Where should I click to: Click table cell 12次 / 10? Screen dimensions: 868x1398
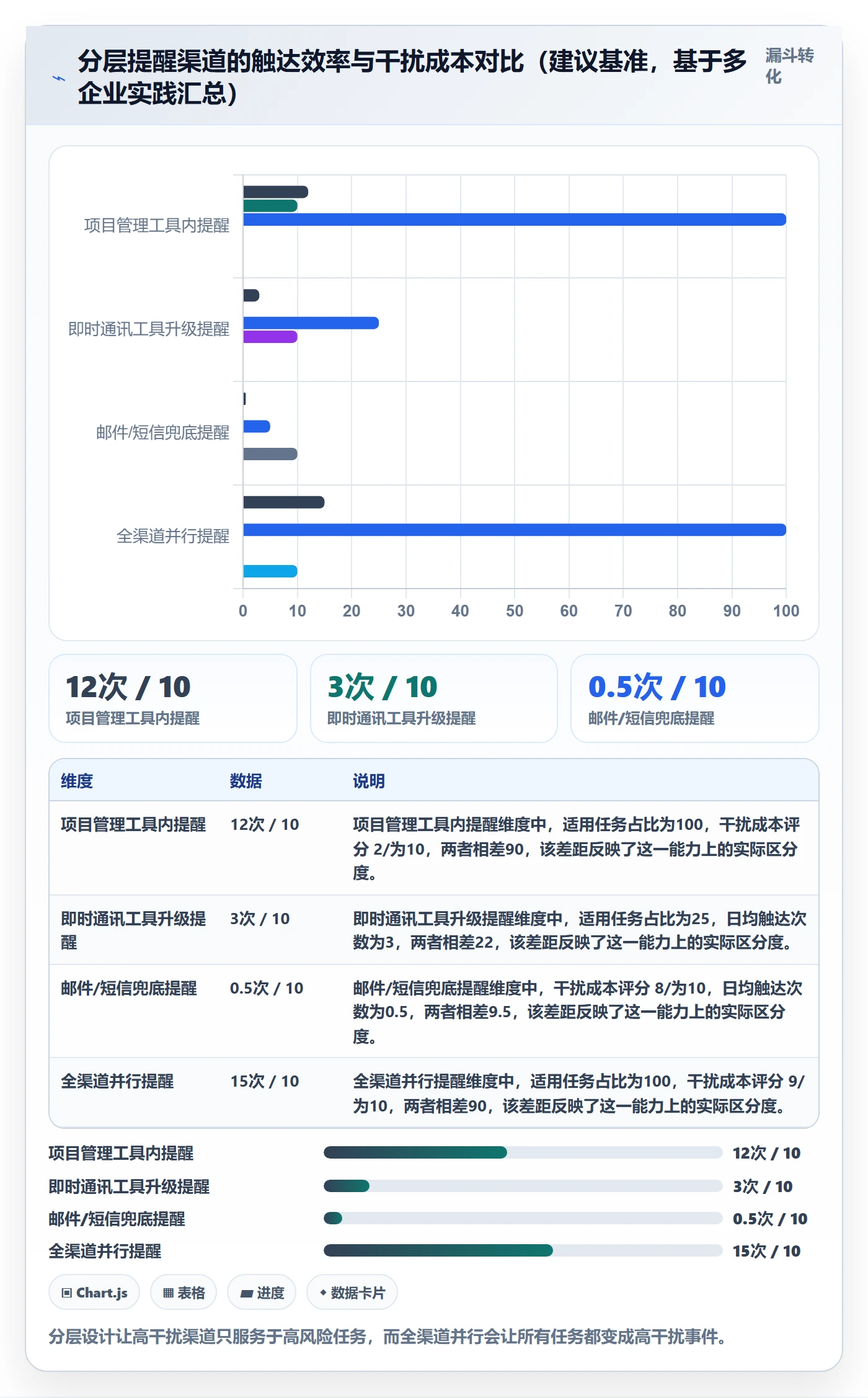[x=265, y=824]
